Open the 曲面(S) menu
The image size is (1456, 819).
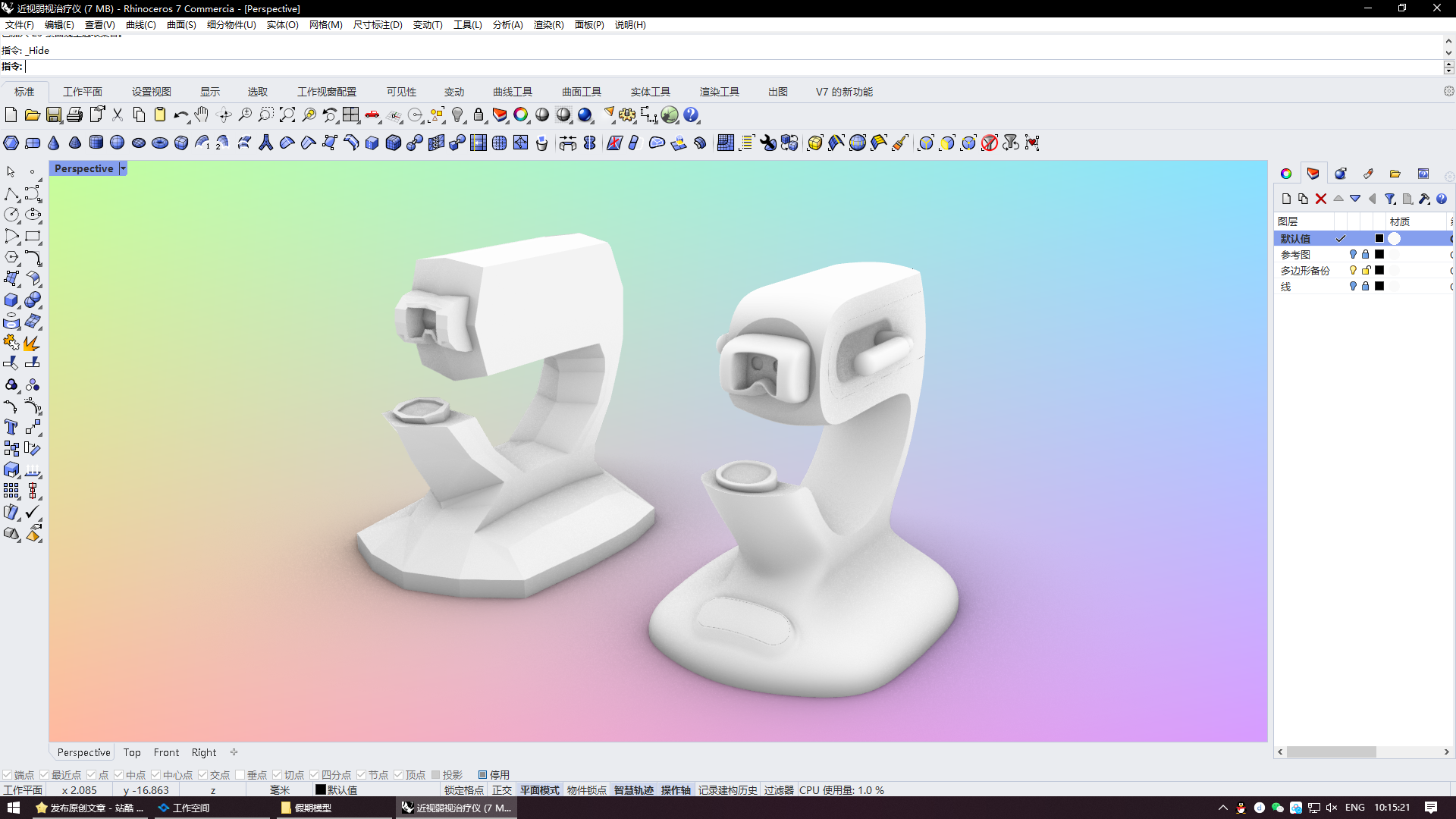pyautogui.click(x=181, y=25)
